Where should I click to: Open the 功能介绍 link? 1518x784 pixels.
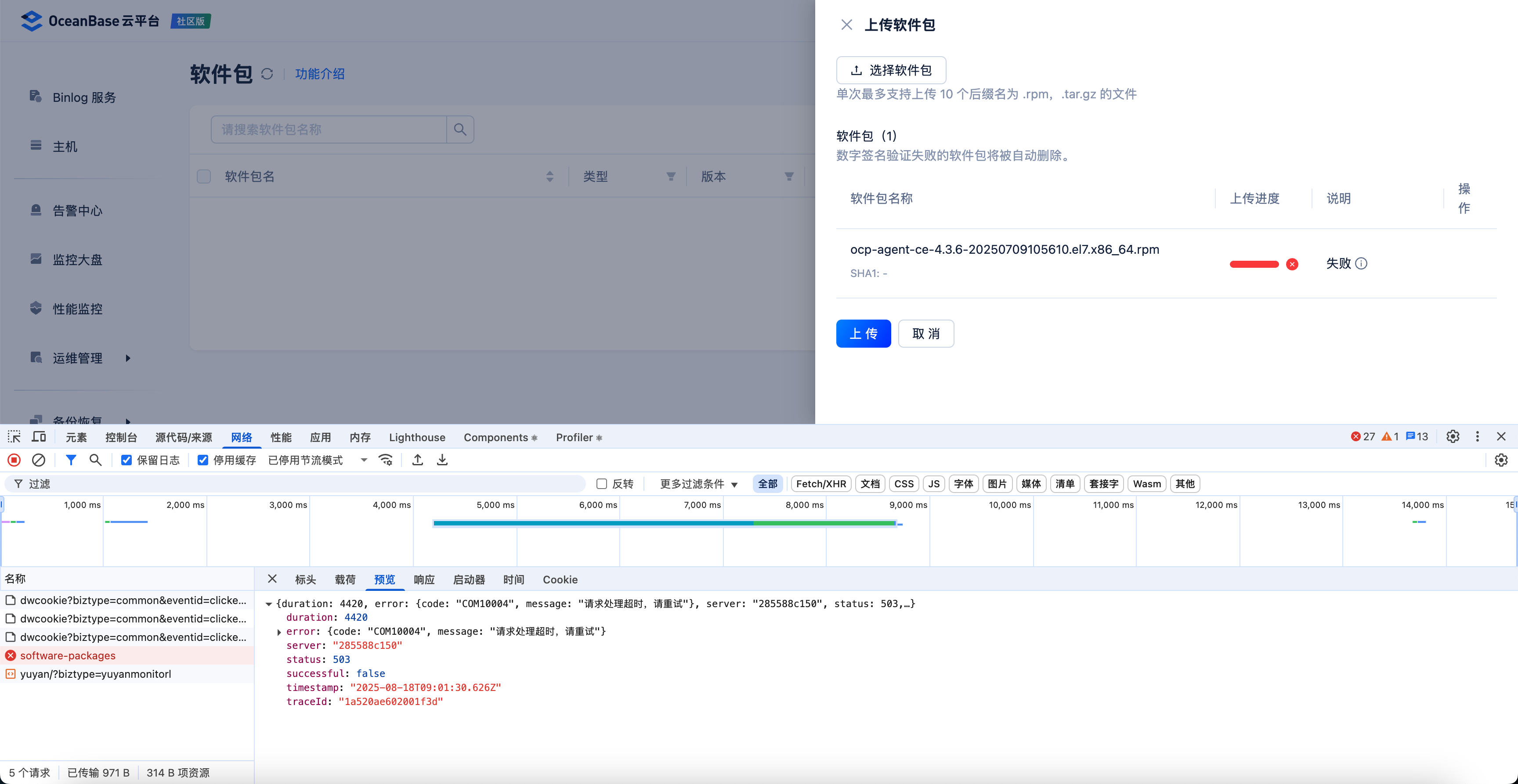[320, 74]
